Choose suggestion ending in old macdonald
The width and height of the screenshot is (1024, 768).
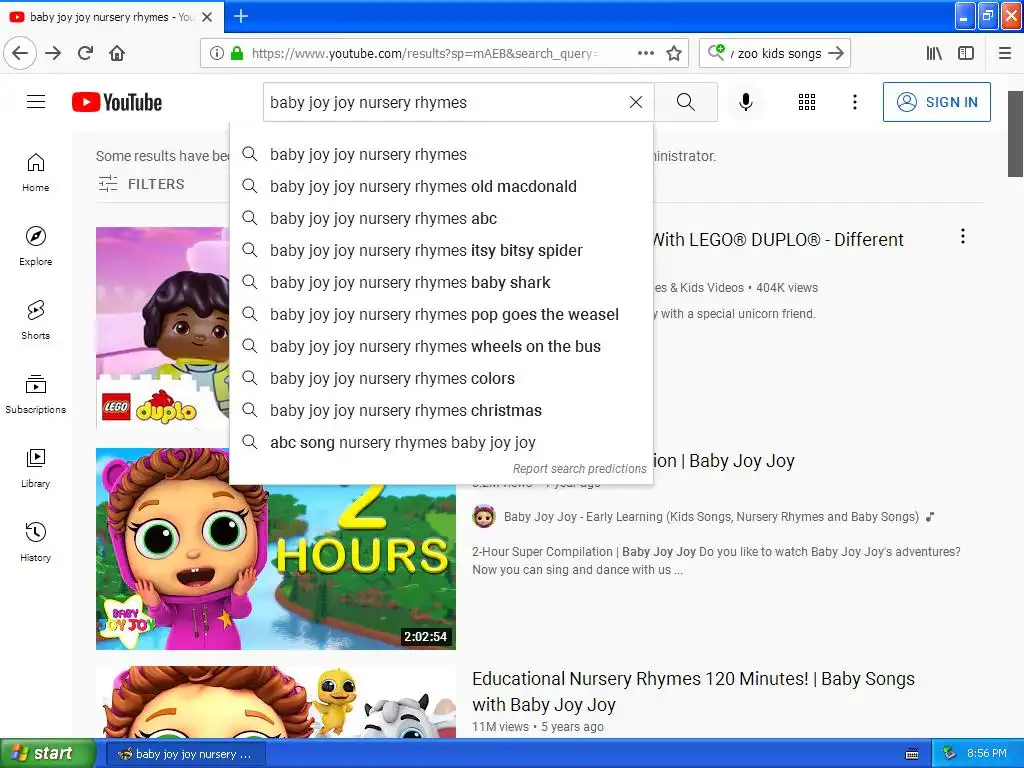click(x=441, y=186)
